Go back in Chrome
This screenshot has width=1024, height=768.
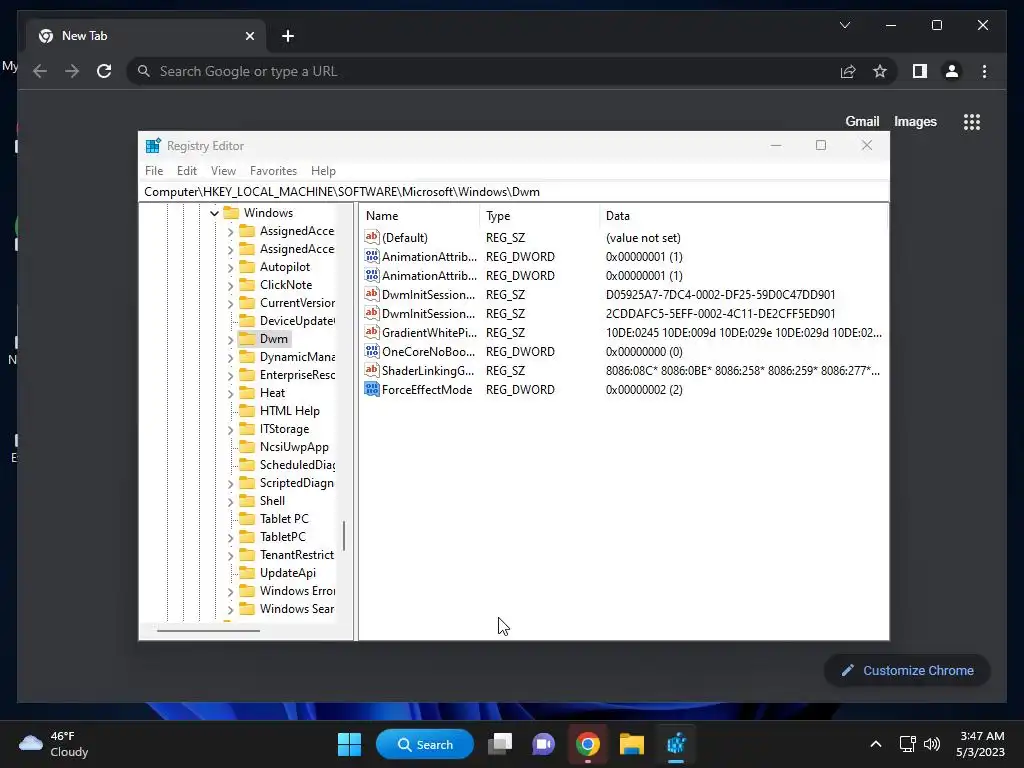point(40,71)
